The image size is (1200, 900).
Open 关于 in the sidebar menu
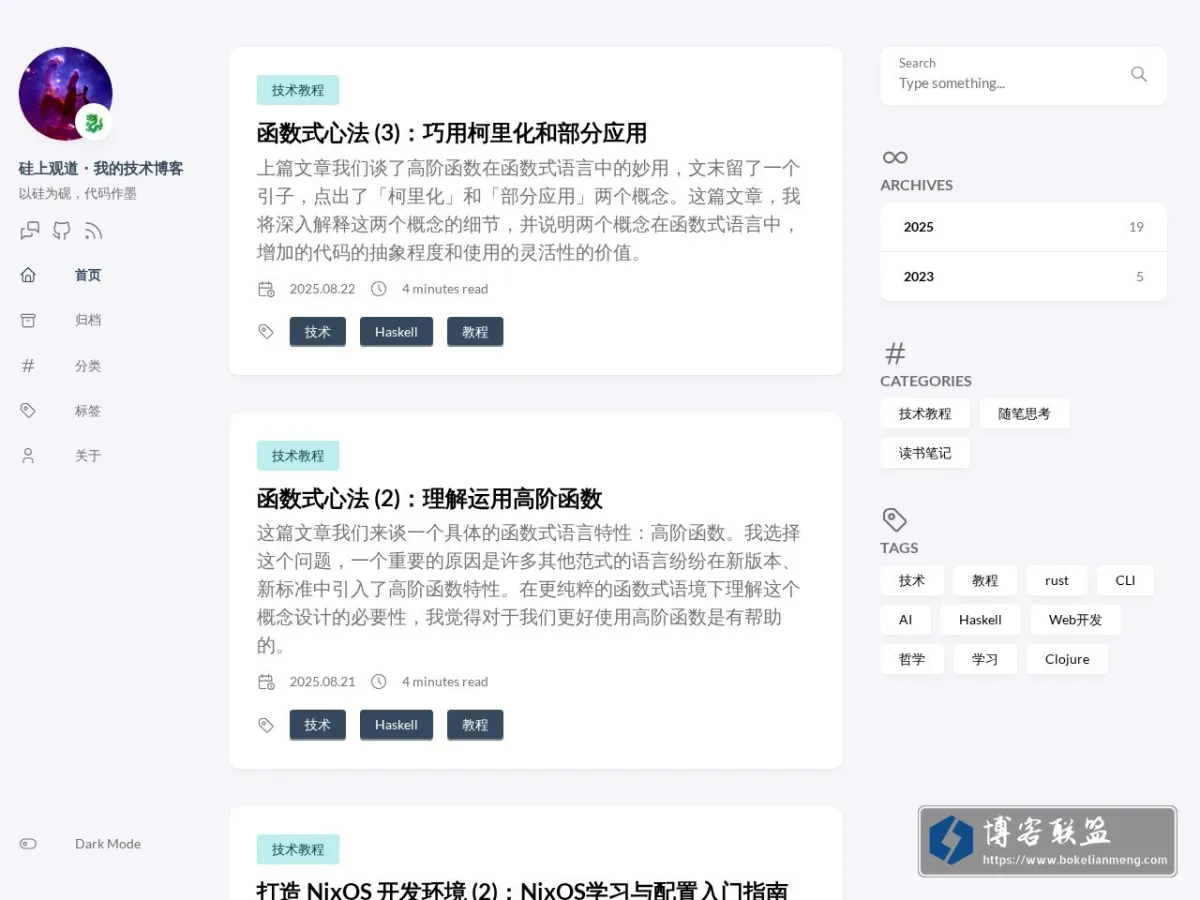tap(88, 456)
